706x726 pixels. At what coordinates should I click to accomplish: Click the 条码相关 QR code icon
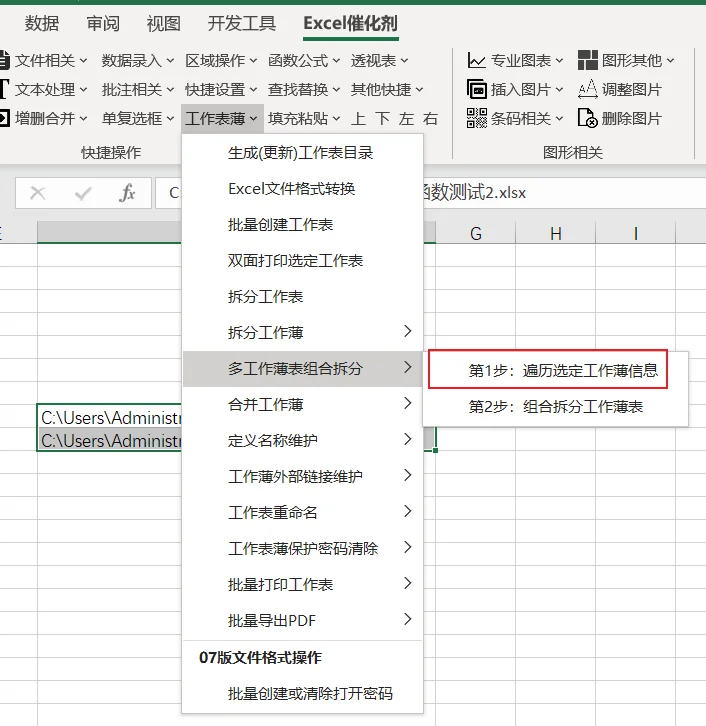[476, 119]
